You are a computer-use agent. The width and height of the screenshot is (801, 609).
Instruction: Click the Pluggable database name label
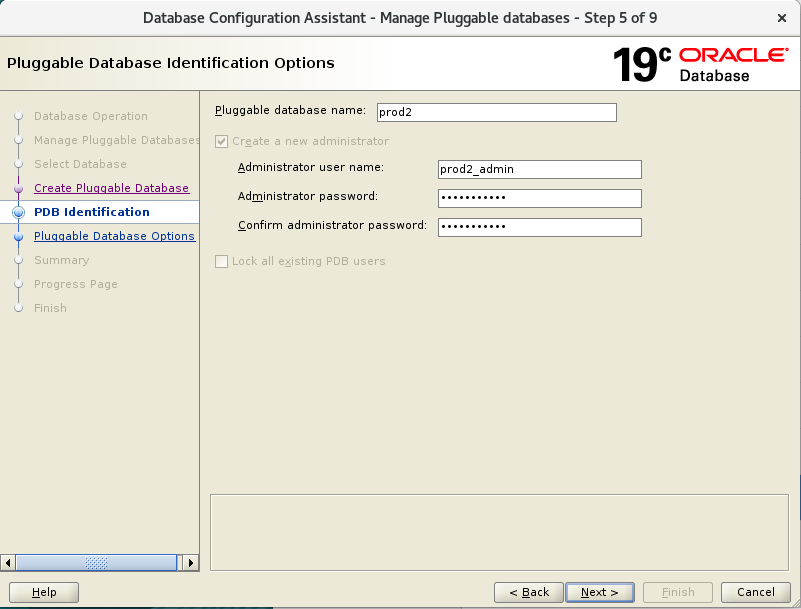pos(290,110)
